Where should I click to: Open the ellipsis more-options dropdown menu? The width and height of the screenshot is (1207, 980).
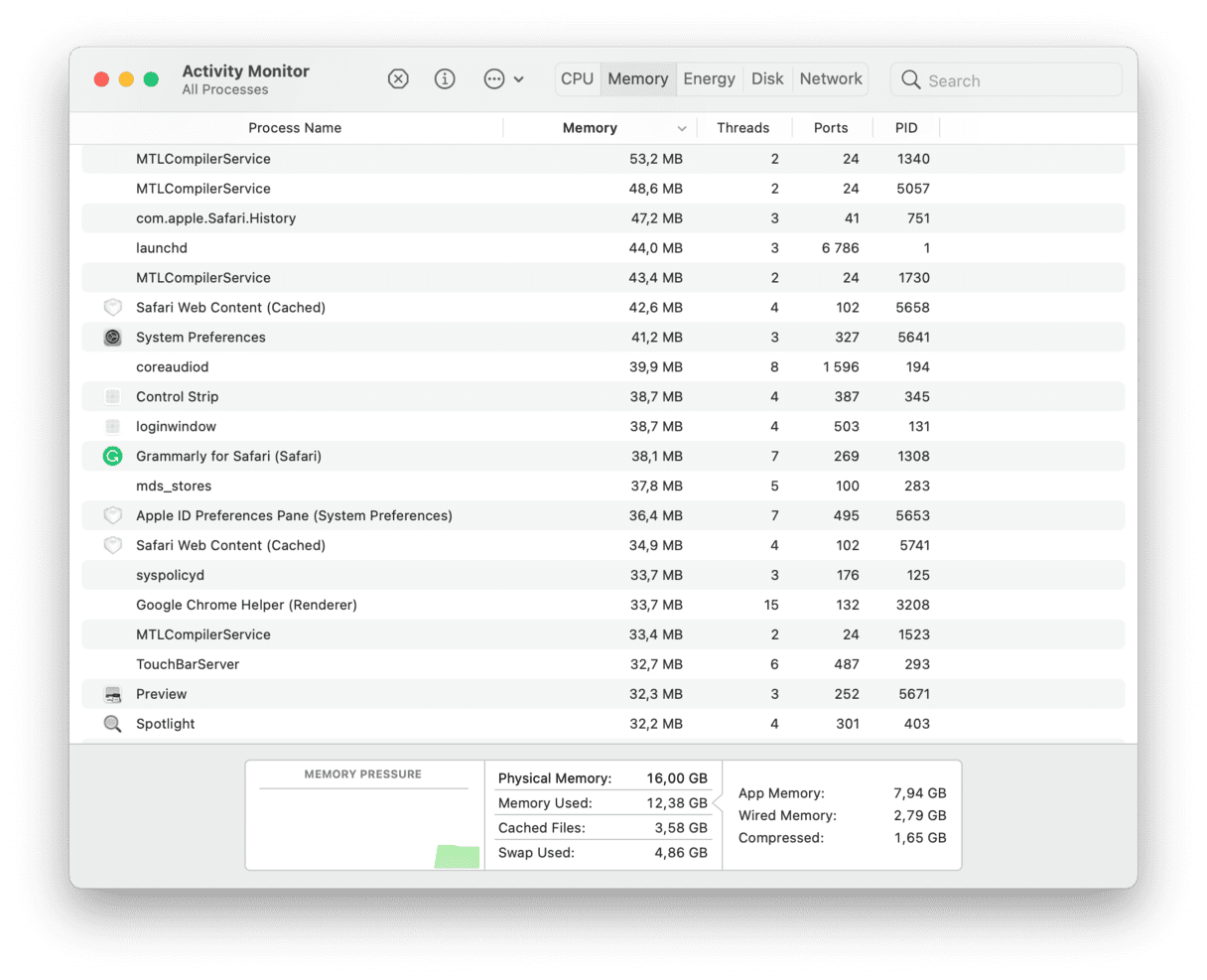(503, 79)
